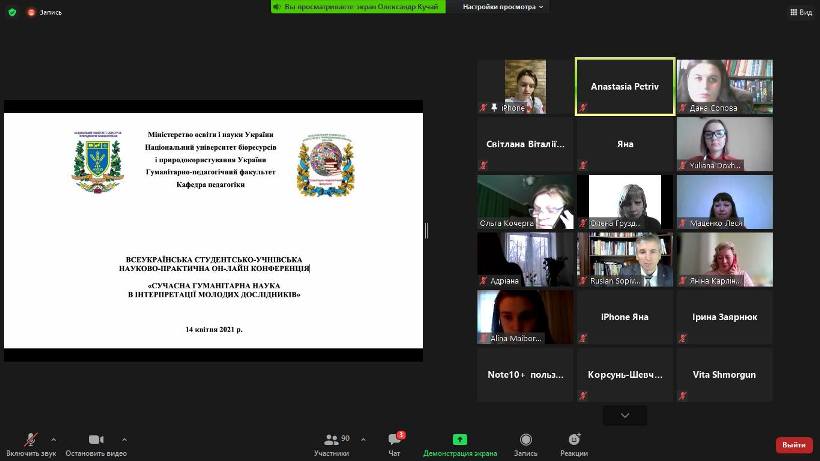Viewport: 820px width, 461px height.
Task: Select the Олена Грузд... video tile
Action: click(625, 202)
